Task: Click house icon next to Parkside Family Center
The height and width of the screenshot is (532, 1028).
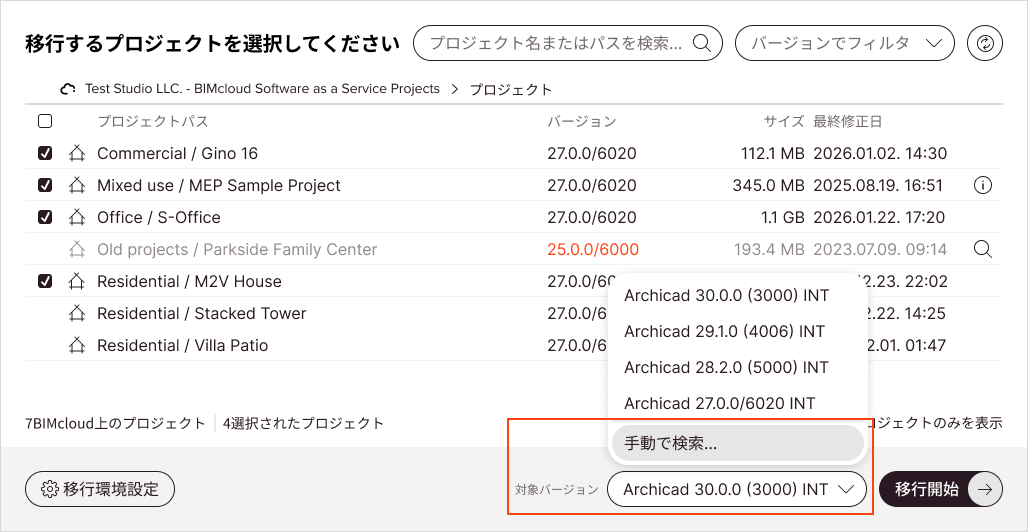Action: pos(77,249)
